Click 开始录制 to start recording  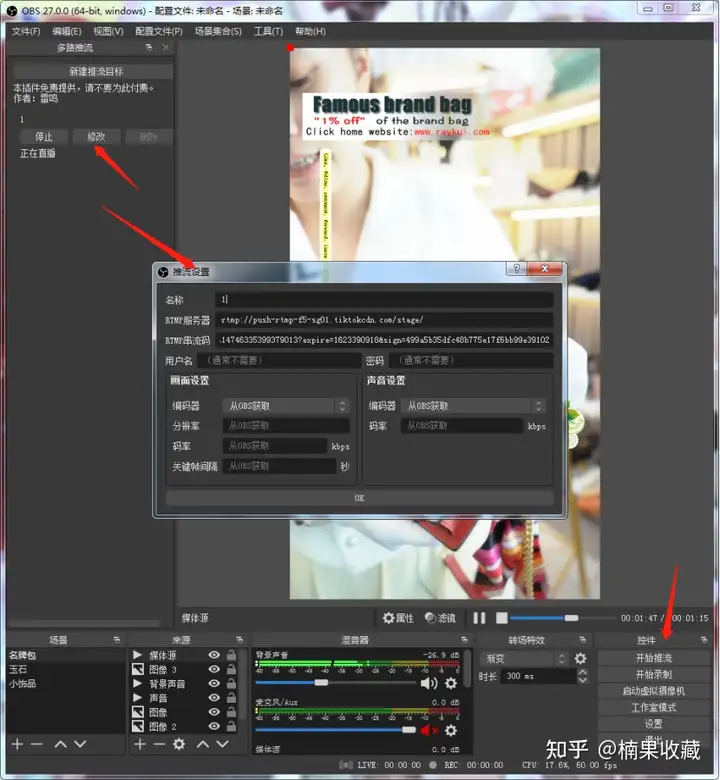pos(653,674)
